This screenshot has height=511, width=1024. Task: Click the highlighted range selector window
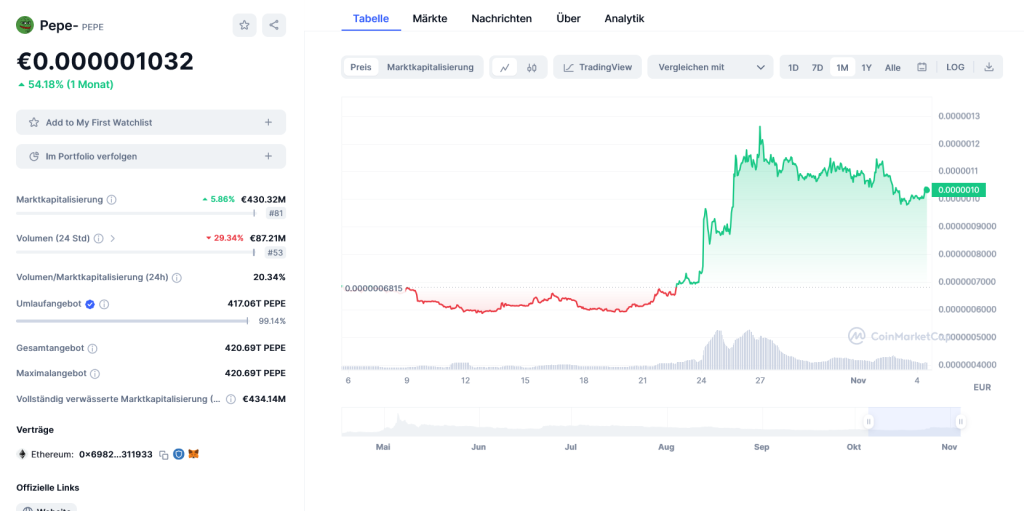click(914, 422)
